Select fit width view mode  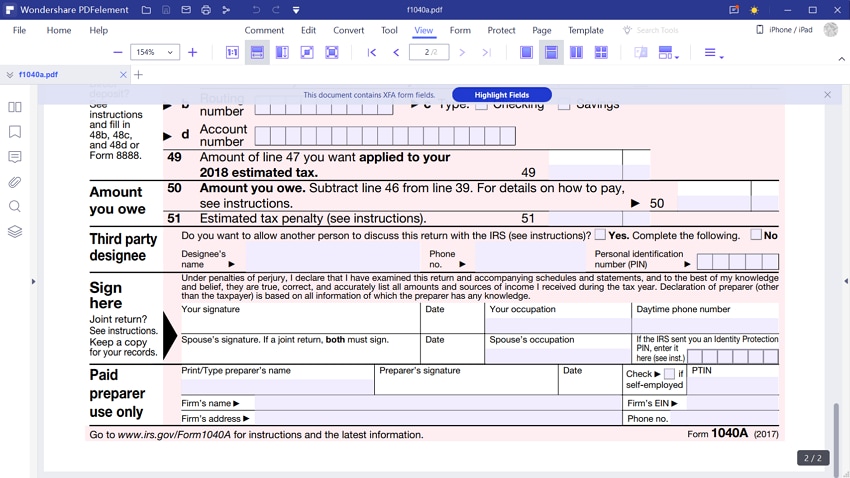coord(257,53)
